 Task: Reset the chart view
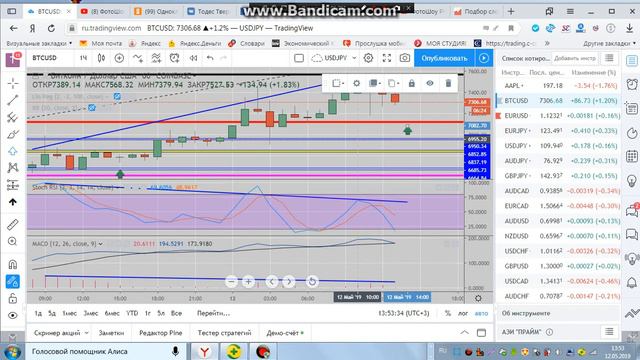click(312, 282)
